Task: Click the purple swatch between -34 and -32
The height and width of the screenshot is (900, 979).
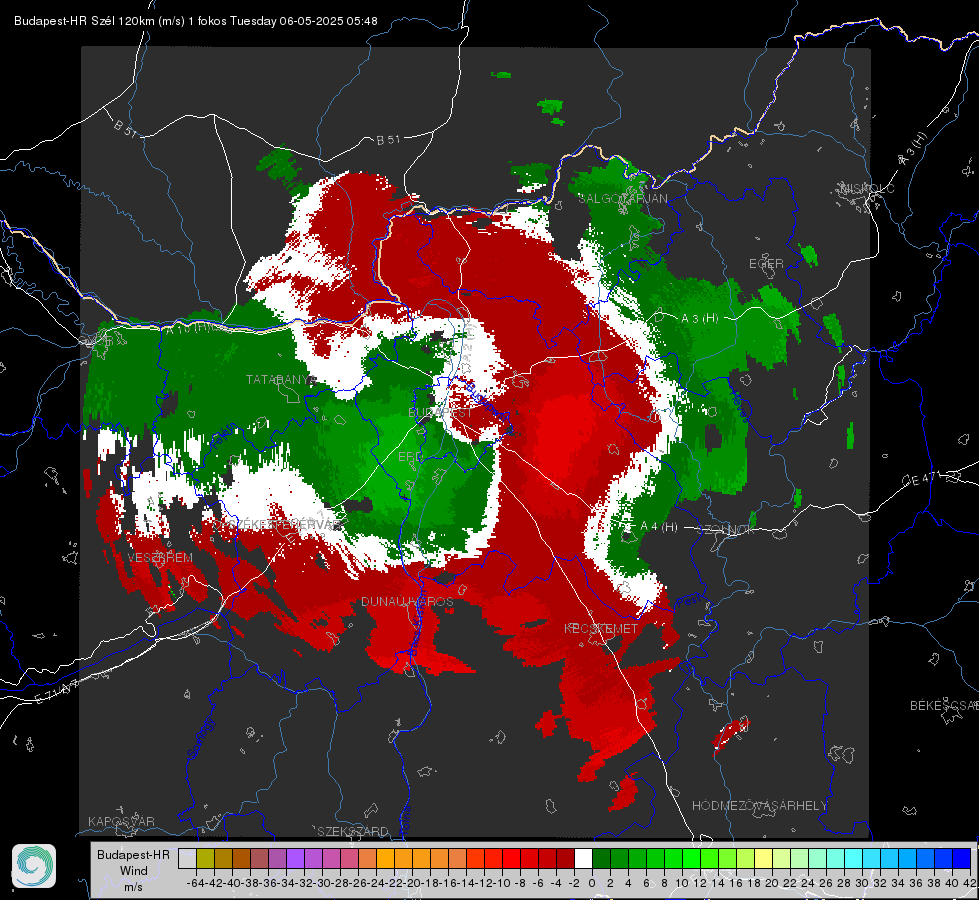Action: (x=295, y=858)
